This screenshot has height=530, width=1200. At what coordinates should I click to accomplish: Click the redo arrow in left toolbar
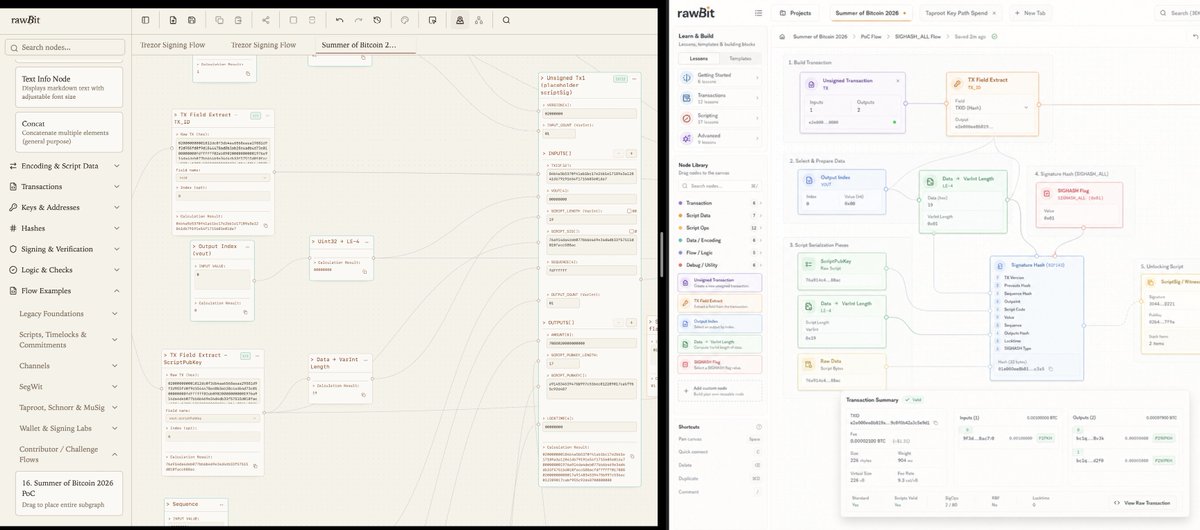(358, 19)
